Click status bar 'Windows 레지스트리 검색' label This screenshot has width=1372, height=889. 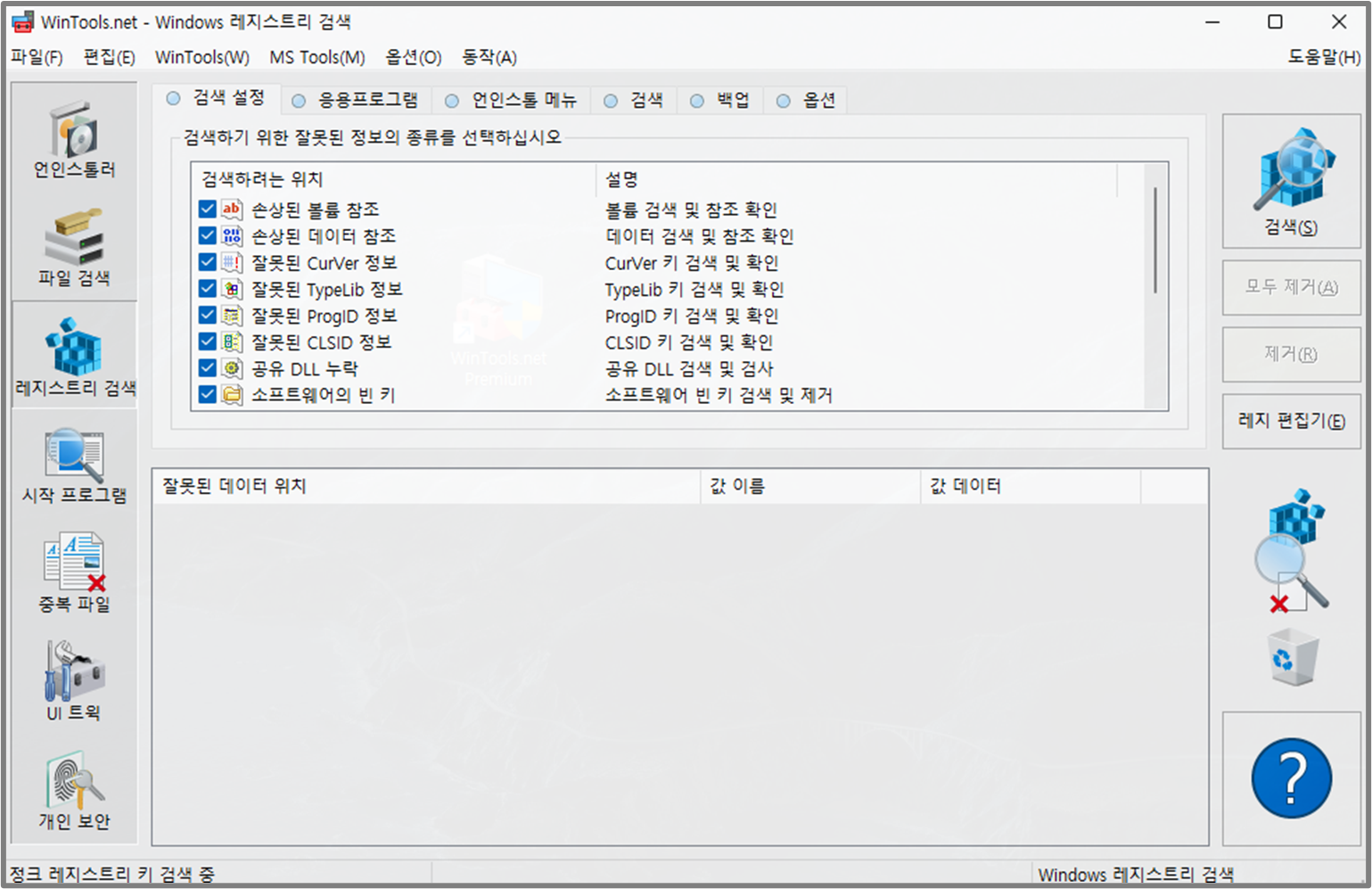[1136, 874]
